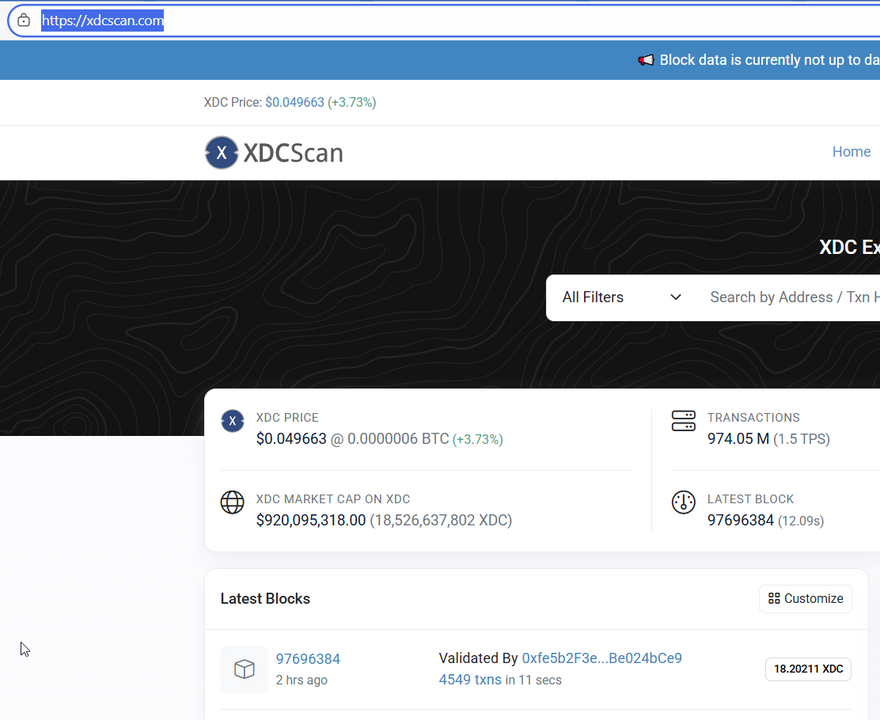880x720 pixels.
Task: Click the Latest Block gauge icon
Action: coord(683,502)
